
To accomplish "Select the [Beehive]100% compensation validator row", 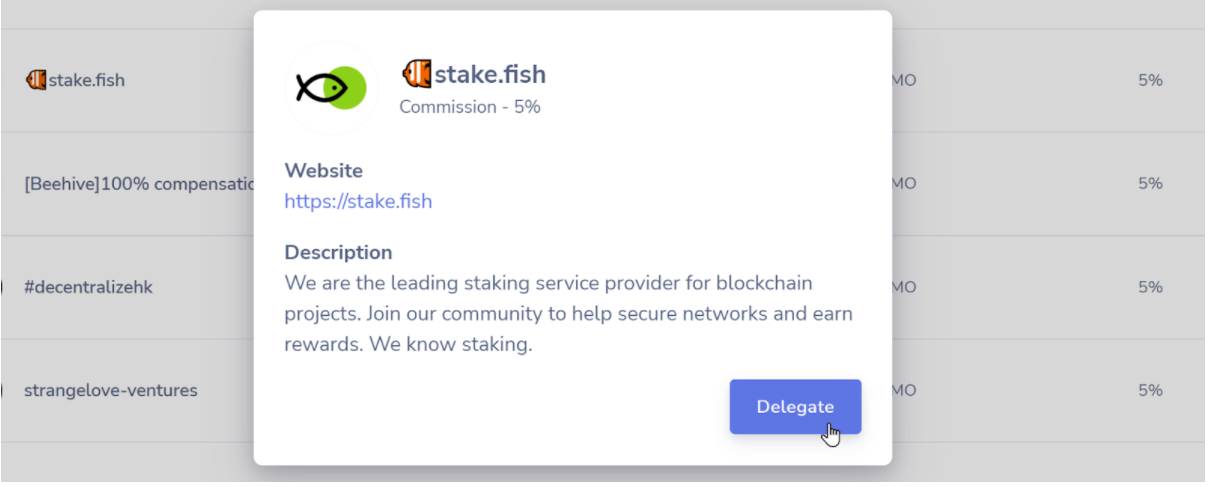I will click(137, 184).
